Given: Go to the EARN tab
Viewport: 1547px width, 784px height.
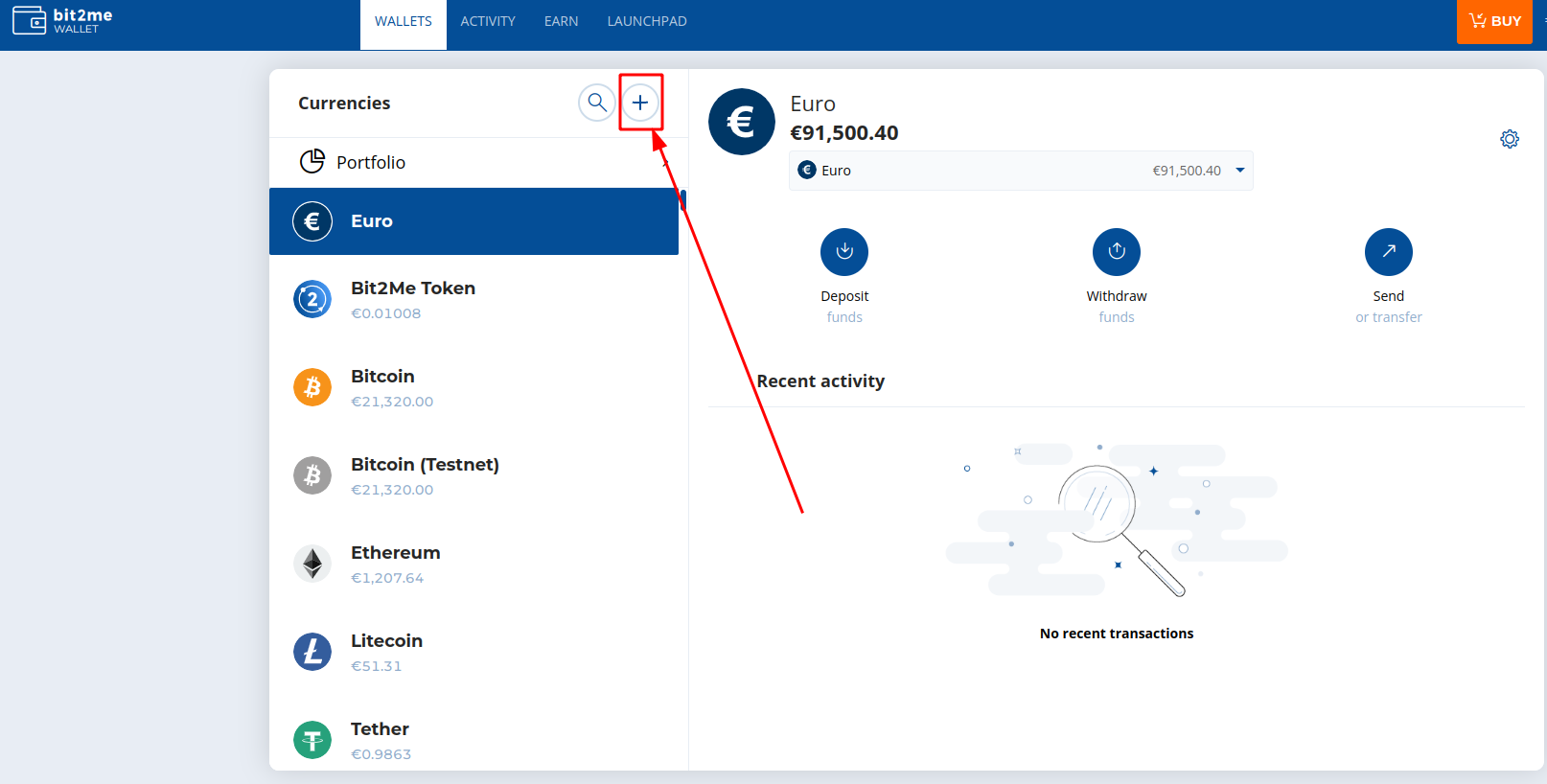Looking at the screenshot, I should click(x=562, y=21).
